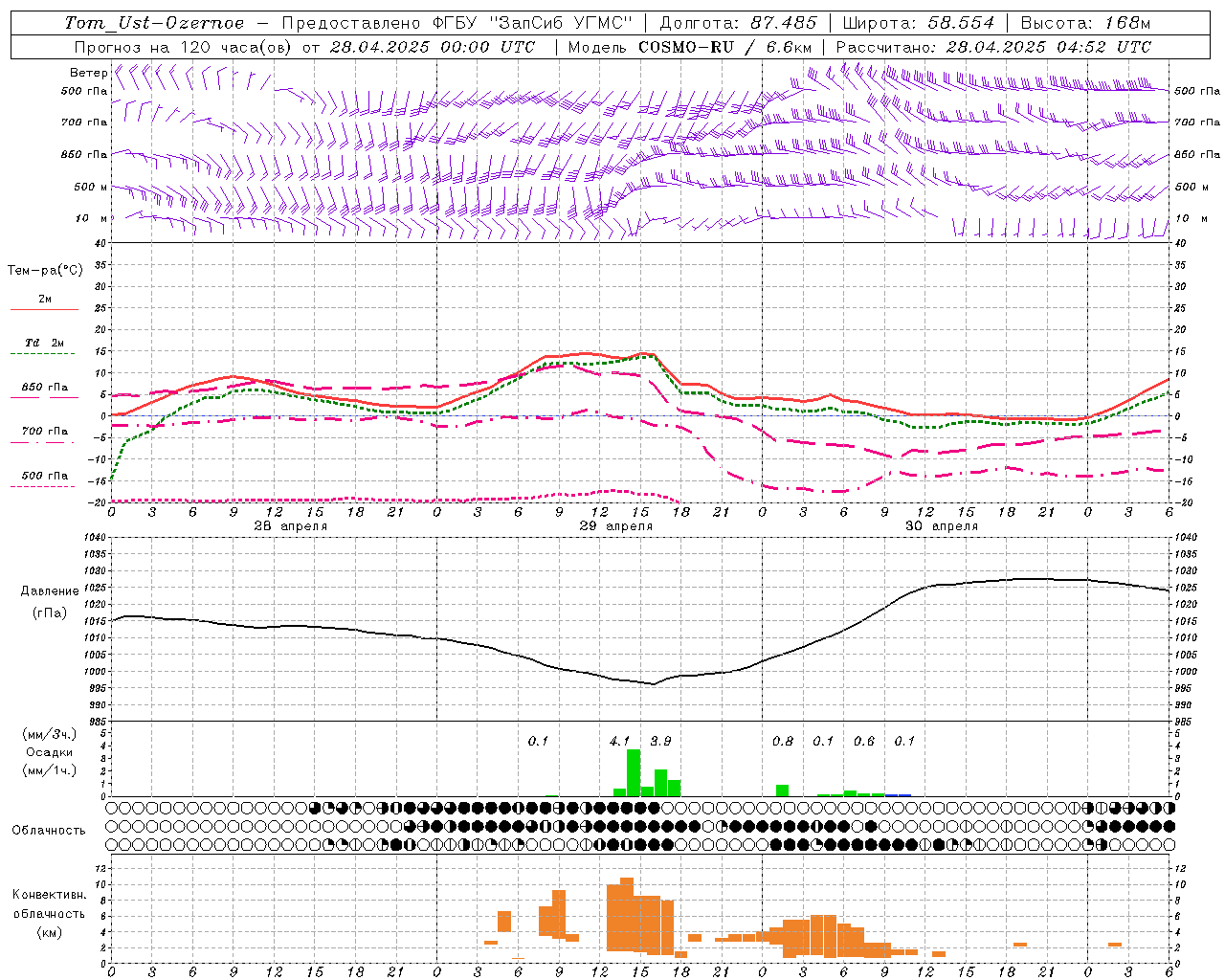
Task: Click the (мм/3ч.) precipitation unit label
Action: coord(49,734)
